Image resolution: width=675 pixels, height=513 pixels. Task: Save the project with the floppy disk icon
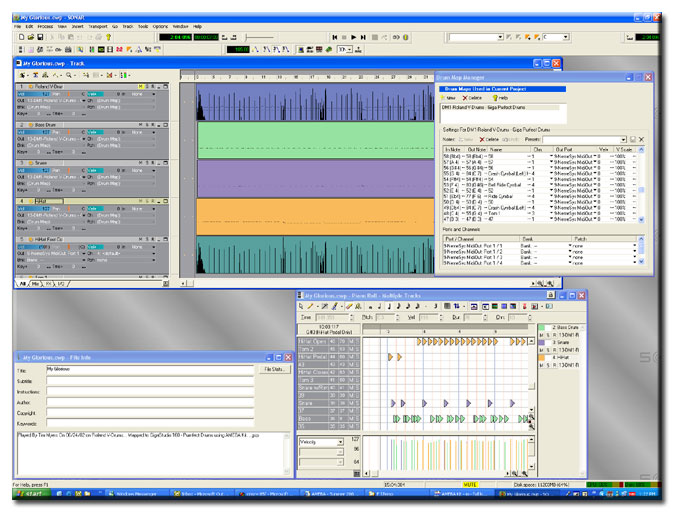click(40, 37)
